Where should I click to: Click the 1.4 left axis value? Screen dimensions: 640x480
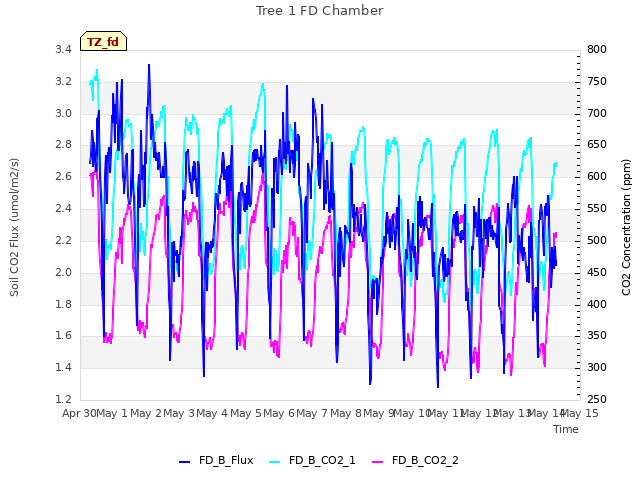click(x=63, y=367)
